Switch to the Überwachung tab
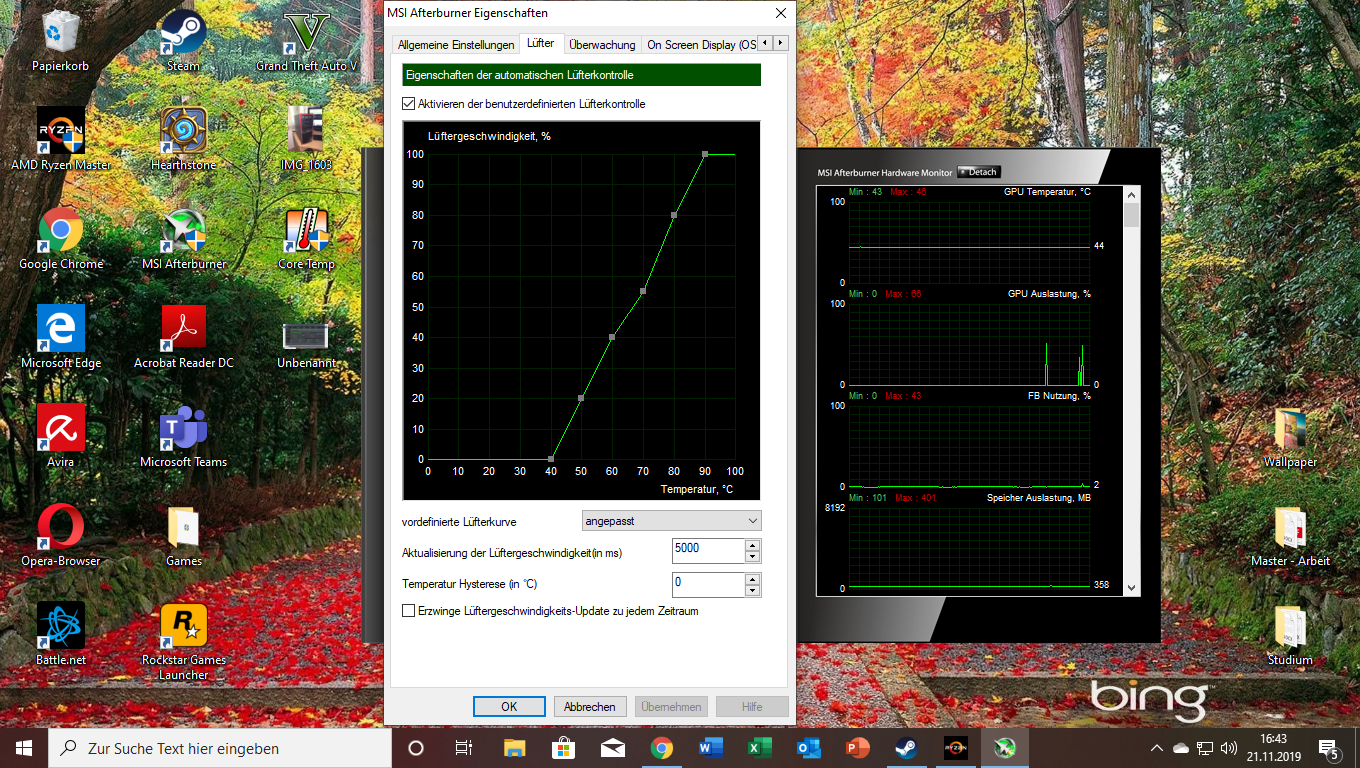This screenshot has width=1360, height=768. pos(602,45)
